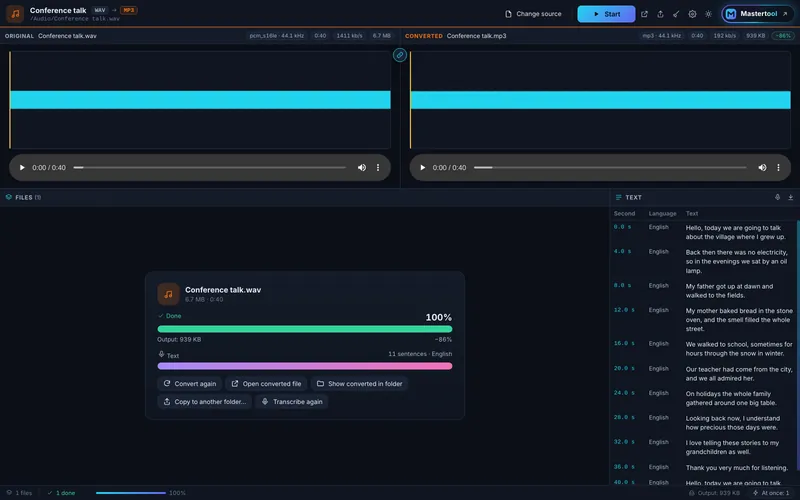
Task: Click the 'Output: 939 KB' status bar entry
Action: (714, 493)
